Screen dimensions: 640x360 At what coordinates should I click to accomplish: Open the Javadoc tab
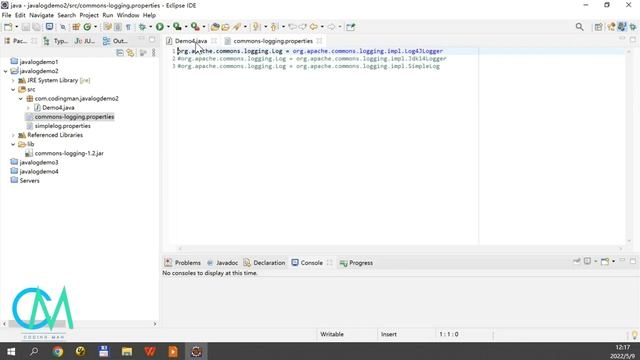coord(222,263)
